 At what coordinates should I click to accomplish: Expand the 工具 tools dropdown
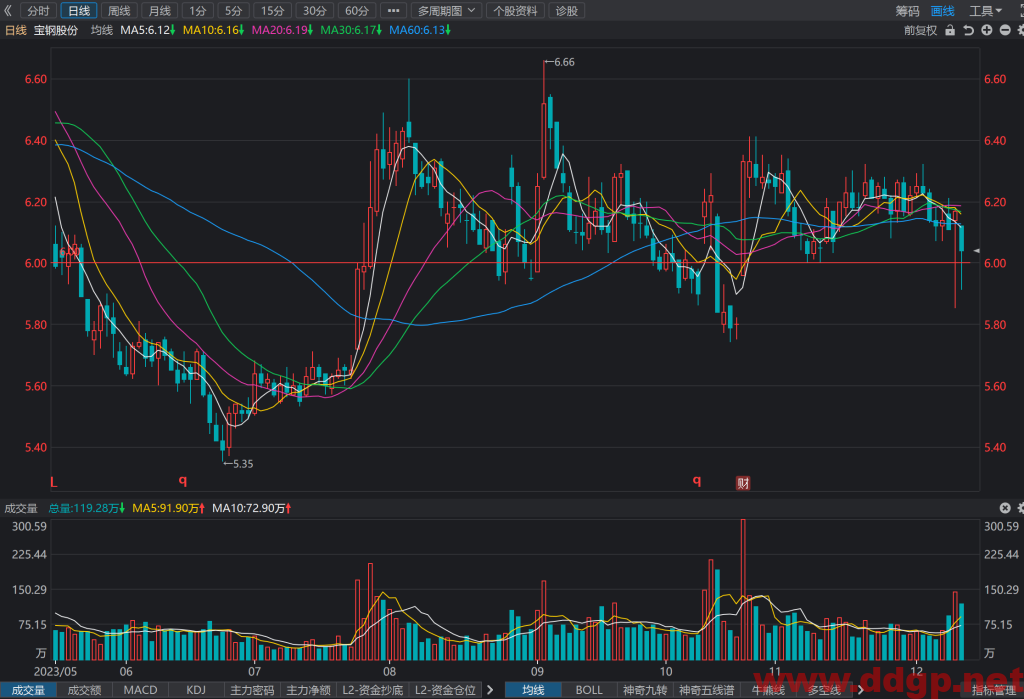[985, 11]
